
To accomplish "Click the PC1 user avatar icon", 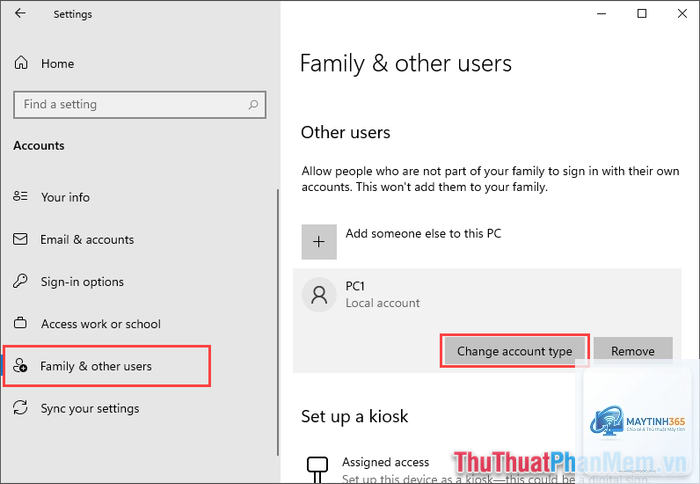I will pos(319,295).
